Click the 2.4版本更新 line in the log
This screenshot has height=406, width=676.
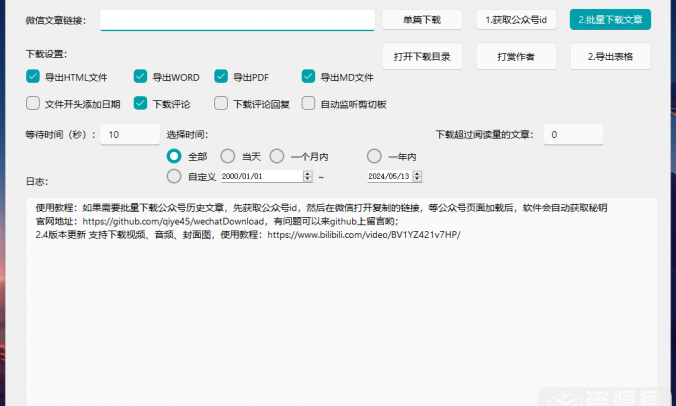(248, 235)
